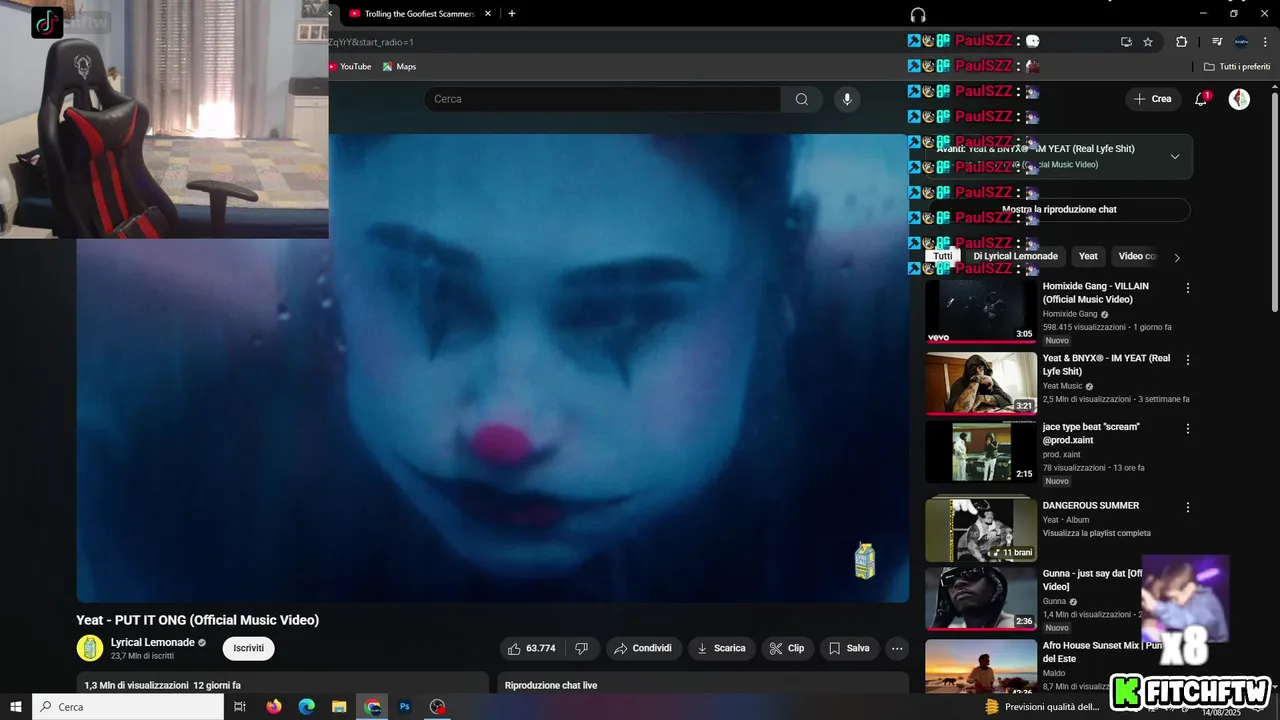1280x720 pixels.
Task: Open new tab with plus button
Action: (x=512, y=14)
